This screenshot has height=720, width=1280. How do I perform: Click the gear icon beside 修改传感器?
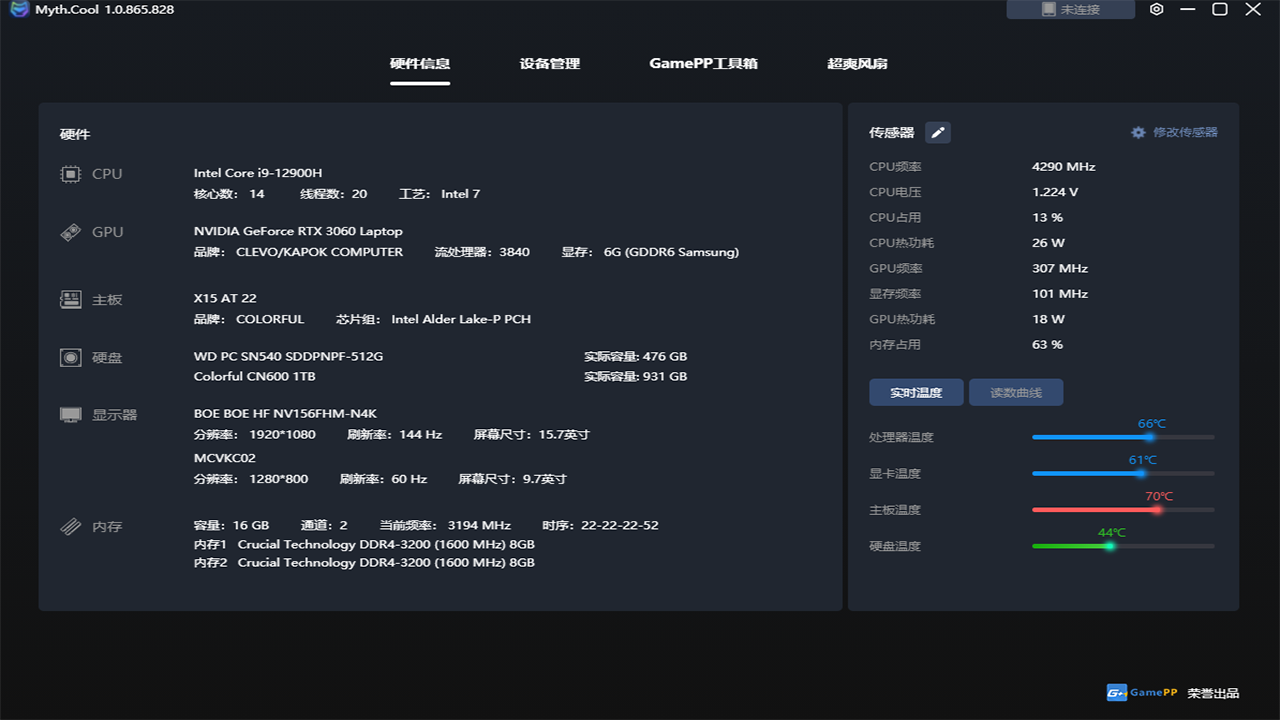tap(1137, 132)
